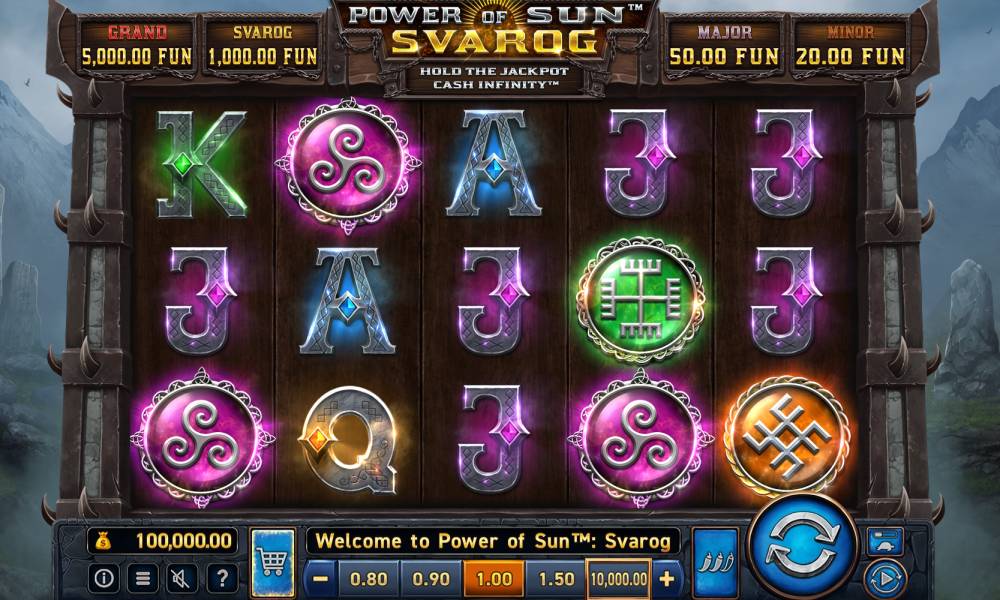
Task: Click the chili peppers volatility icon
Action: [x=715, y=562]
